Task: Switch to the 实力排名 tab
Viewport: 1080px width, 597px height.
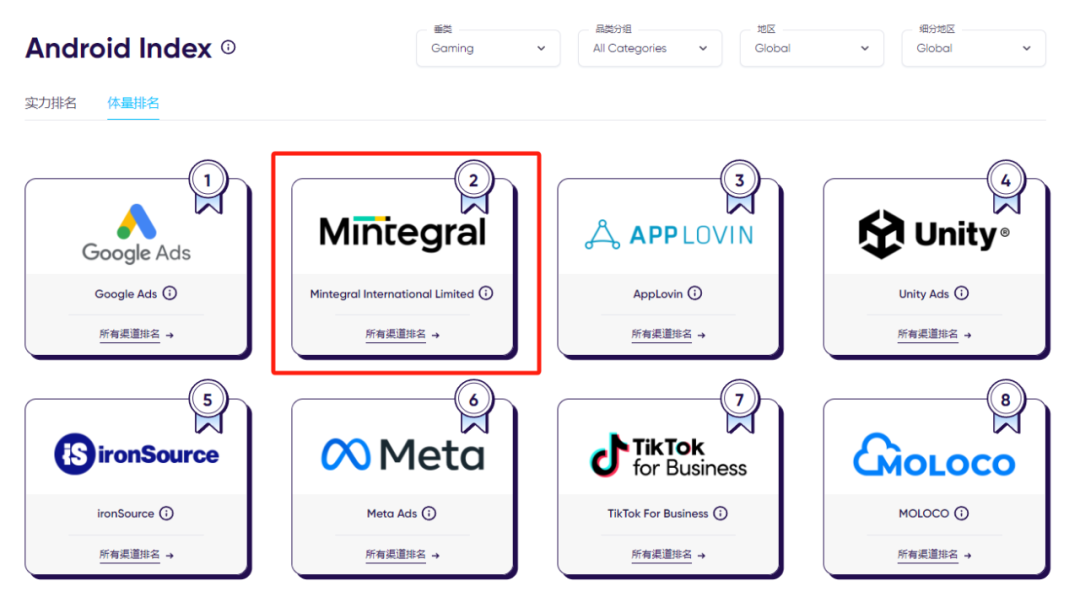Action: click(51, 103)
